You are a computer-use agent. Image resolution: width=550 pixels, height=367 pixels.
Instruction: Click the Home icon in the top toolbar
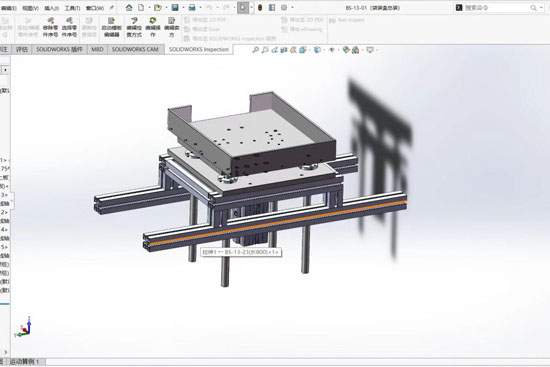pyautogui.click(x=129, y=7)
